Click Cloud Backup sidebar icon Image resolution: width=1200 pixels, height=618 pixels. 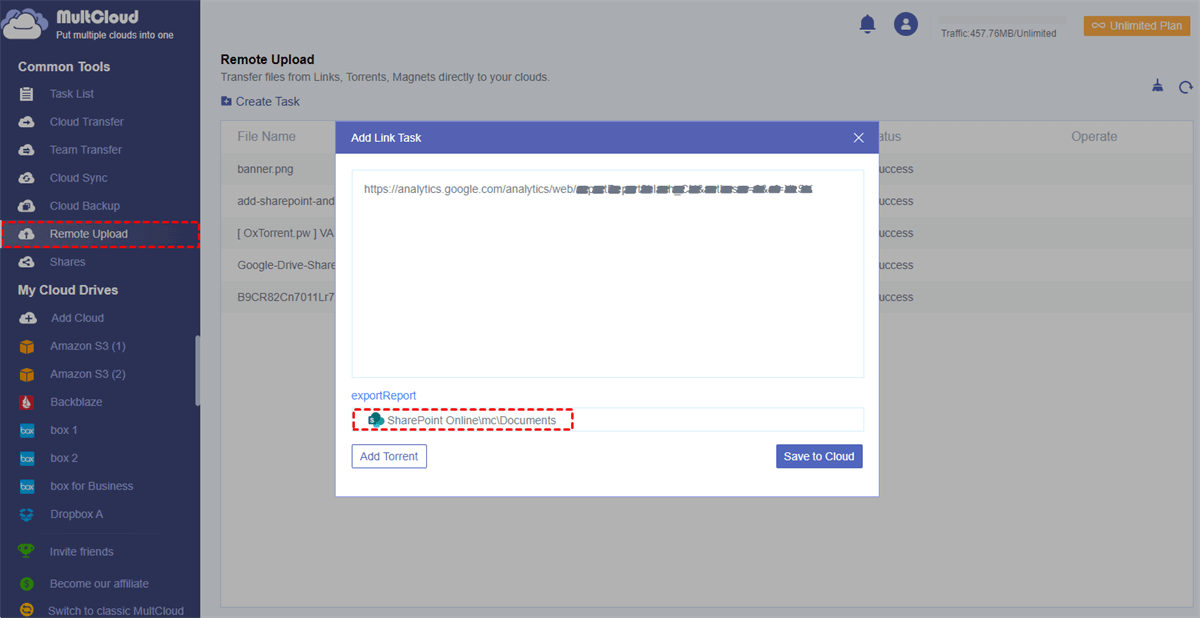pos(27,206)
